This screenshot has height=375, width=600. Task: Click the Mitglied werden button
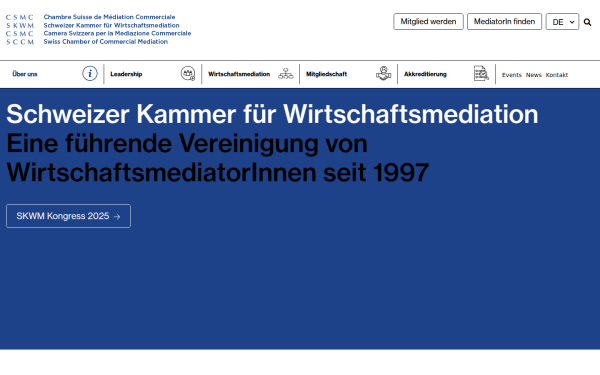[428, 21]
